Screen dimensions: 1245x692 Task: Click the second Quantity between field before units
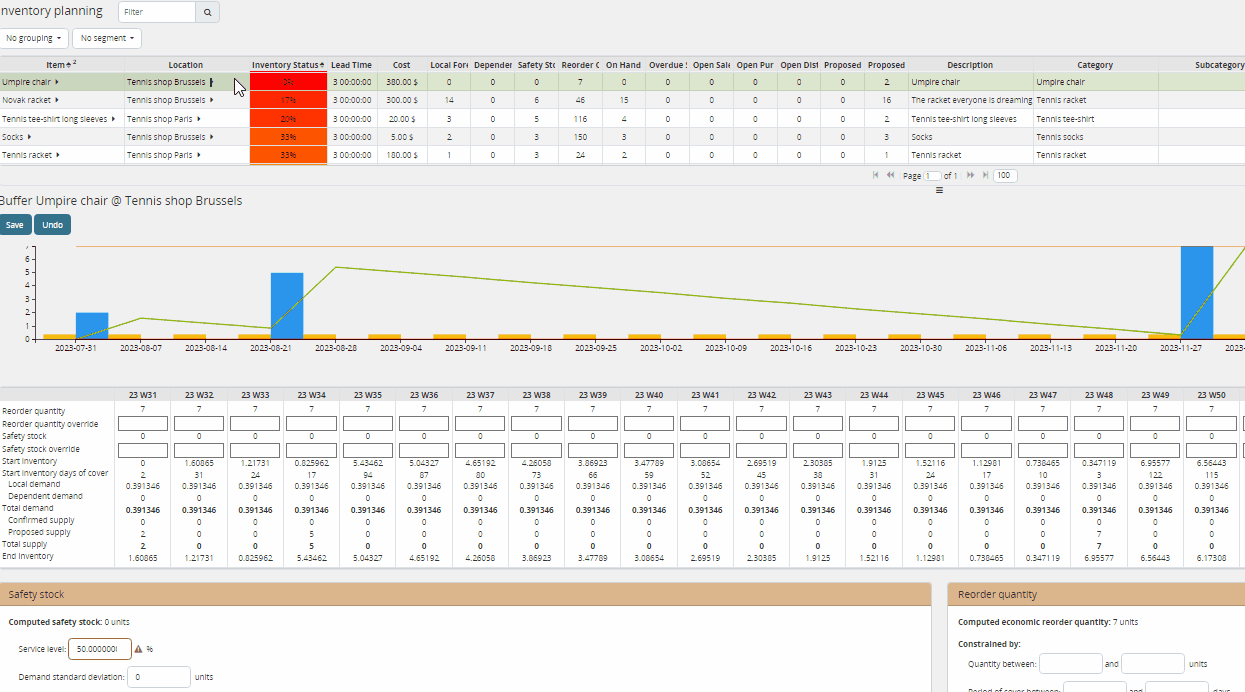pyautogui.click(x=1153, y=663)
